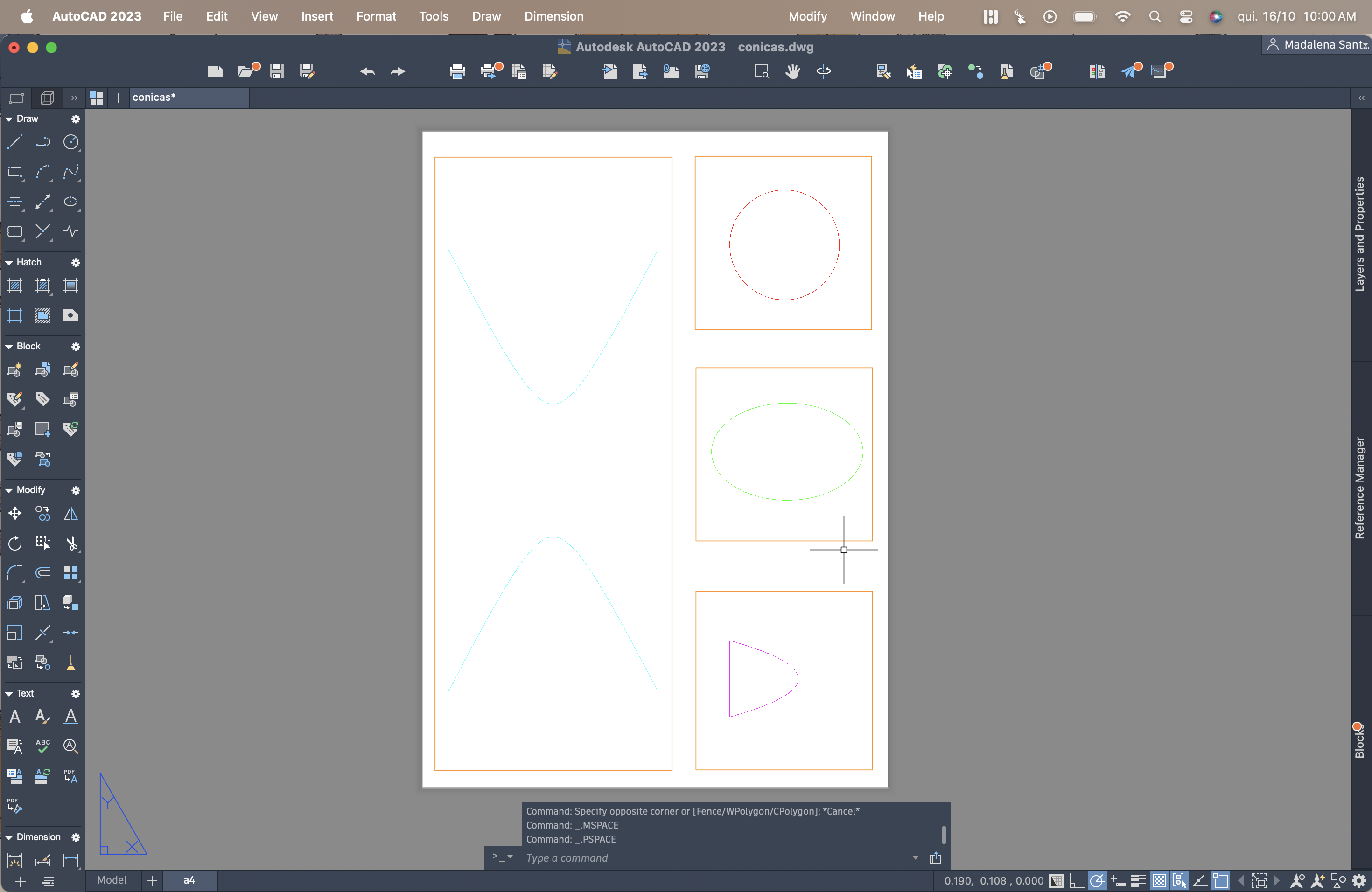
Task: Select the Hatch tool
Action: coord(15,286)
